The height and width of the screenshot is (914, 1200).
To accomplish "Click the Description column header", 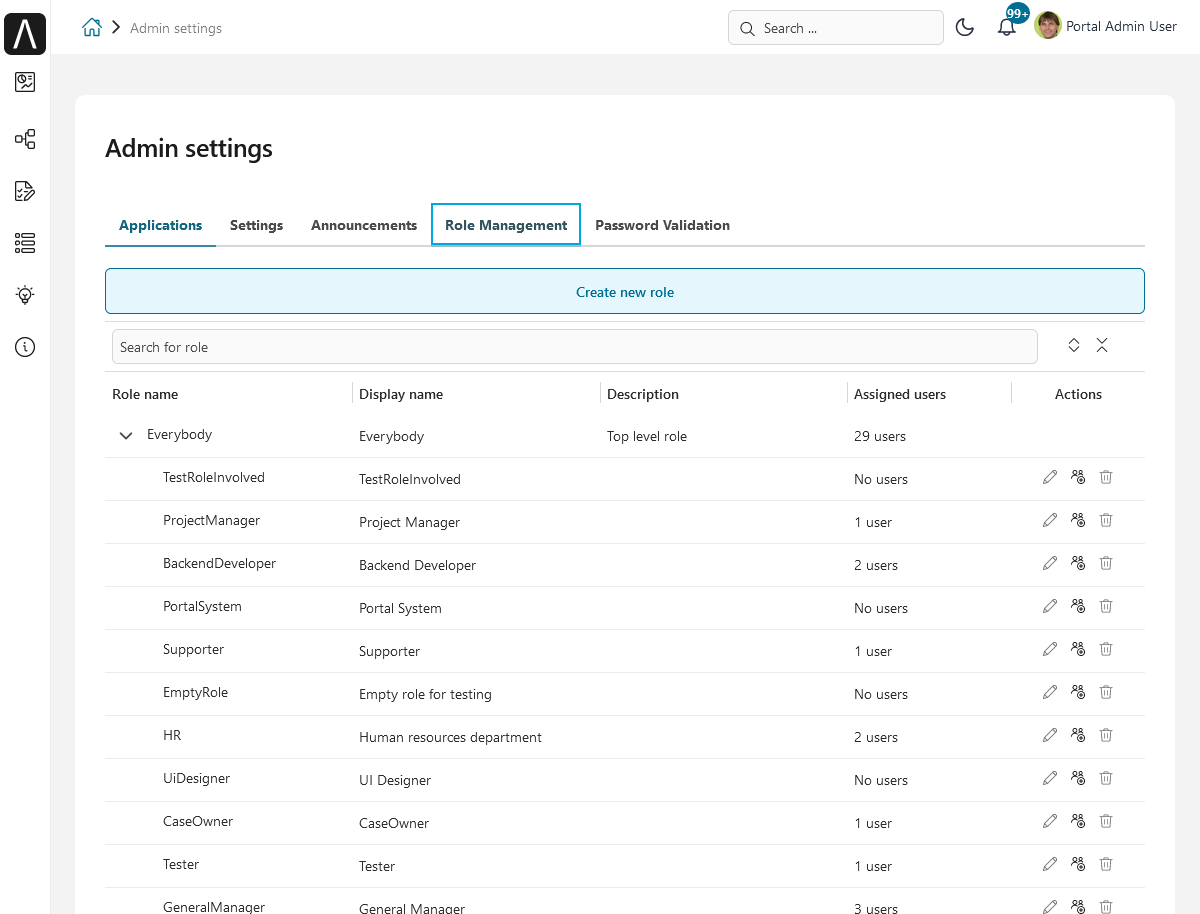I will 643,394.
